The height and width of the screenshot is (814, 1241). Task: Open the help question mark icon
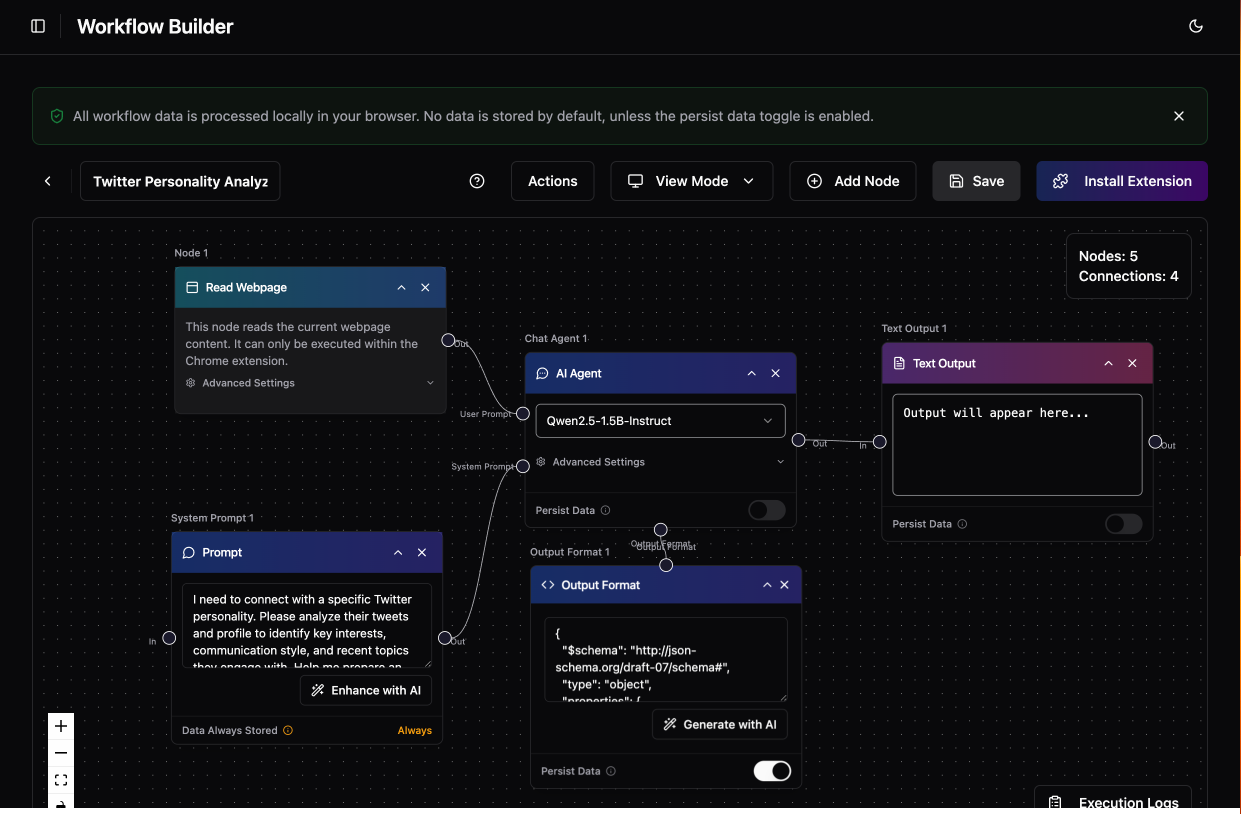point(477,181)
